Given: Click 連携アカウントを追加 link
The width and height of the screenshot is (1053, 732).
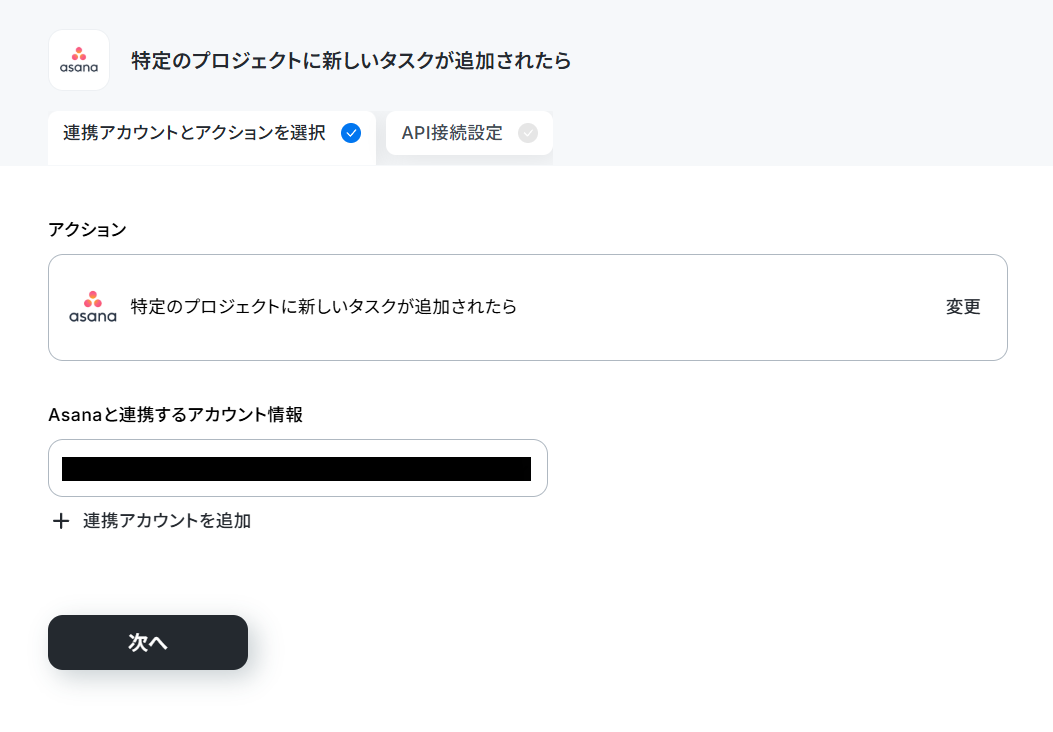Looking at the screenshot, I should coord(167,521).
